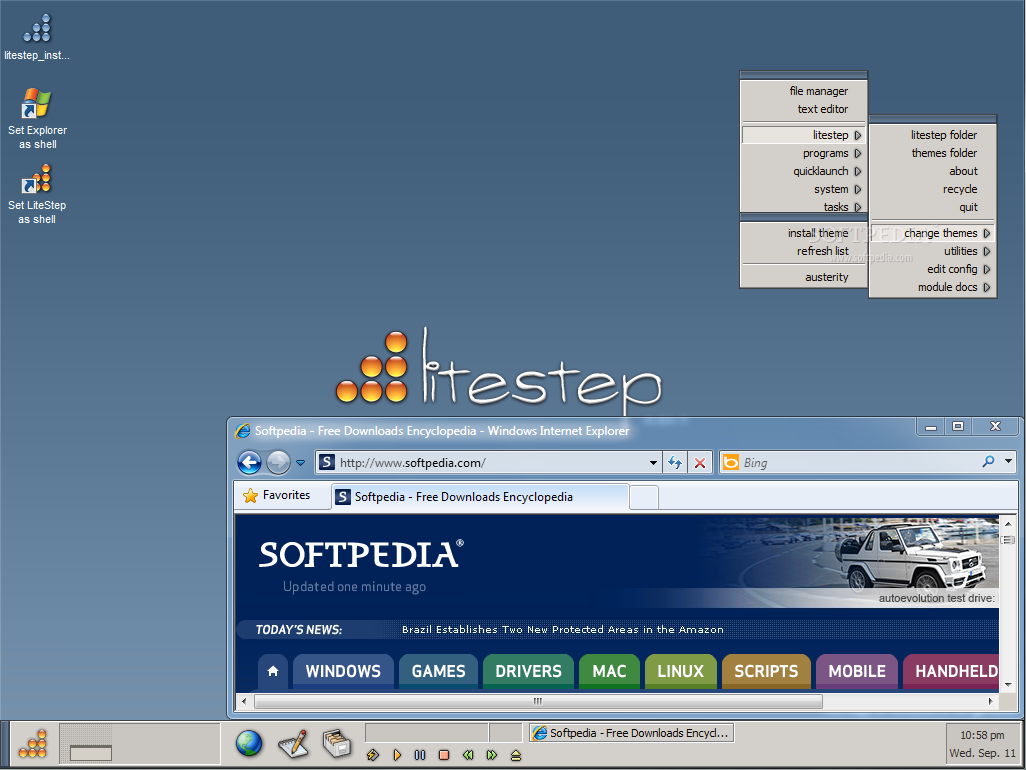Click the clock showing 10:58 pm
This screenshot has width=1026, height=770.
coord(982,735)
